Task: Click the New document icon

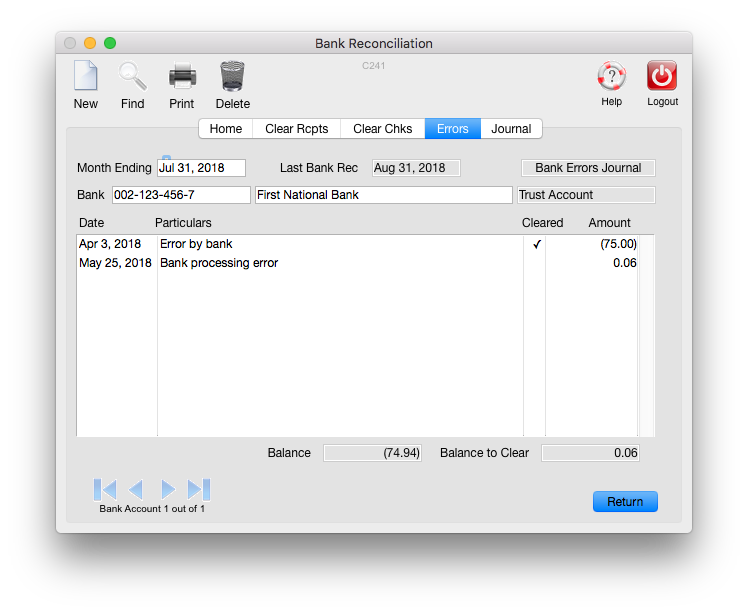Action: [x=85, y=77]
